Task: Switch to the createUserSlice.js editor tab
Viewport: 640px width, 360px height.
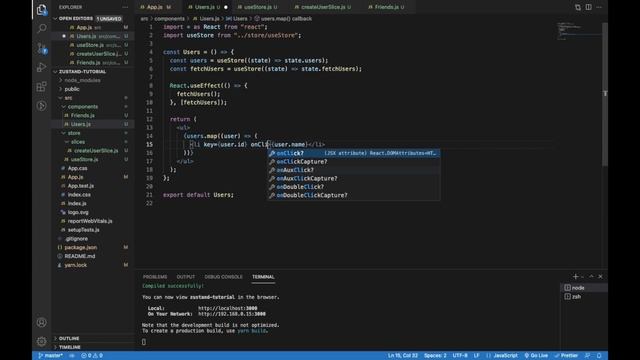Action: (322, 7)
